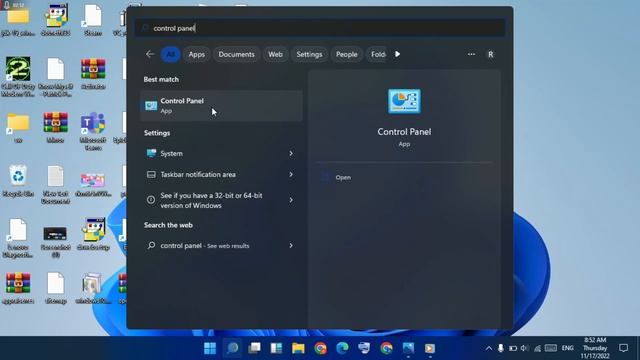
Task: Open the Widgets taskbar icon
Action: (x=276, y=348)
